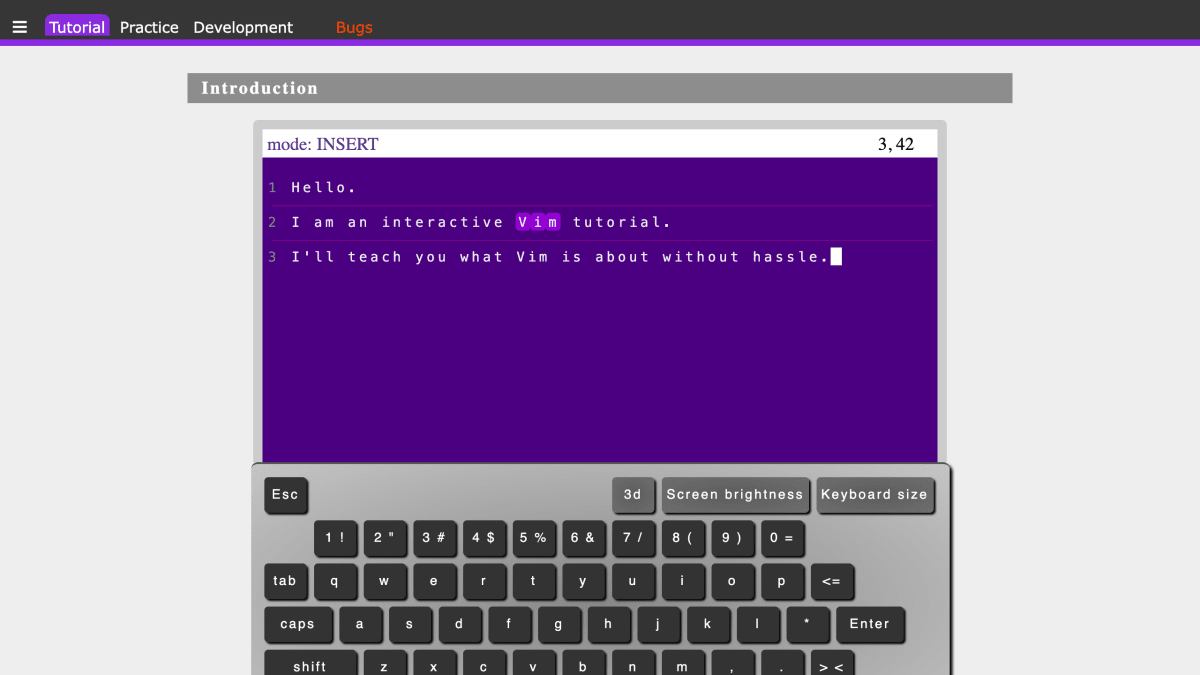Viewport: 1200px width, 675px height.
Task: Tap the '0 =' key
Action: pyautogui.click(x=782, y=538)
